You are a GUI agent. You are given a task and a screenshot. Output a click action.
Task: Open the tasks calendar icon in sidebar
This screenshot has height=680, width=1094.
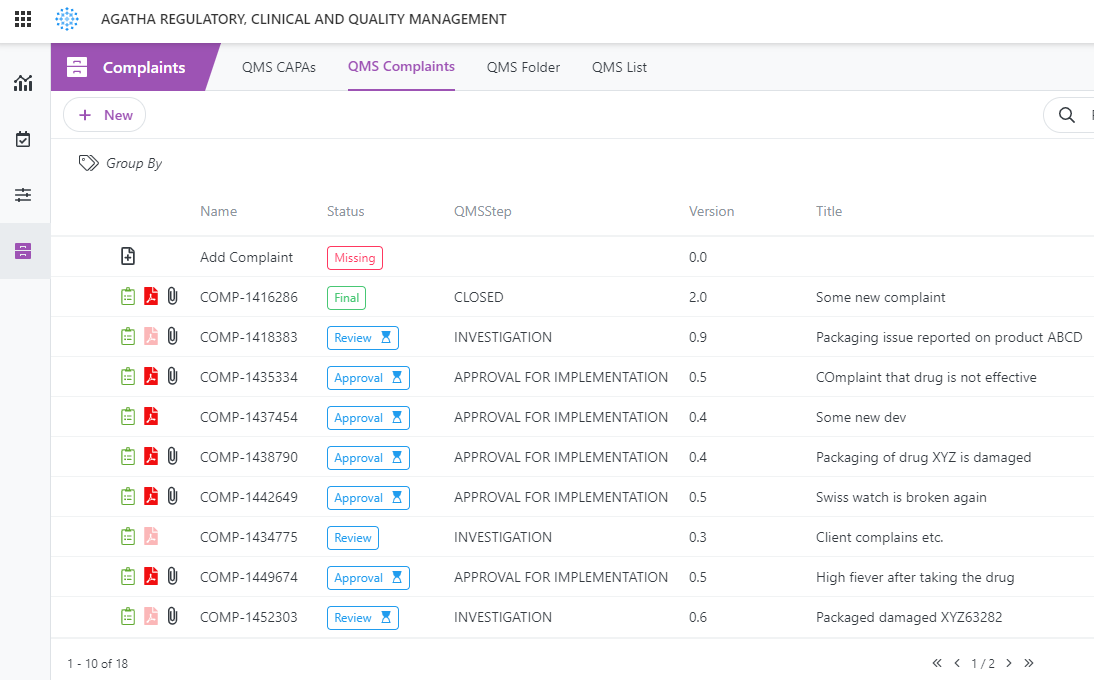point(23,139)
